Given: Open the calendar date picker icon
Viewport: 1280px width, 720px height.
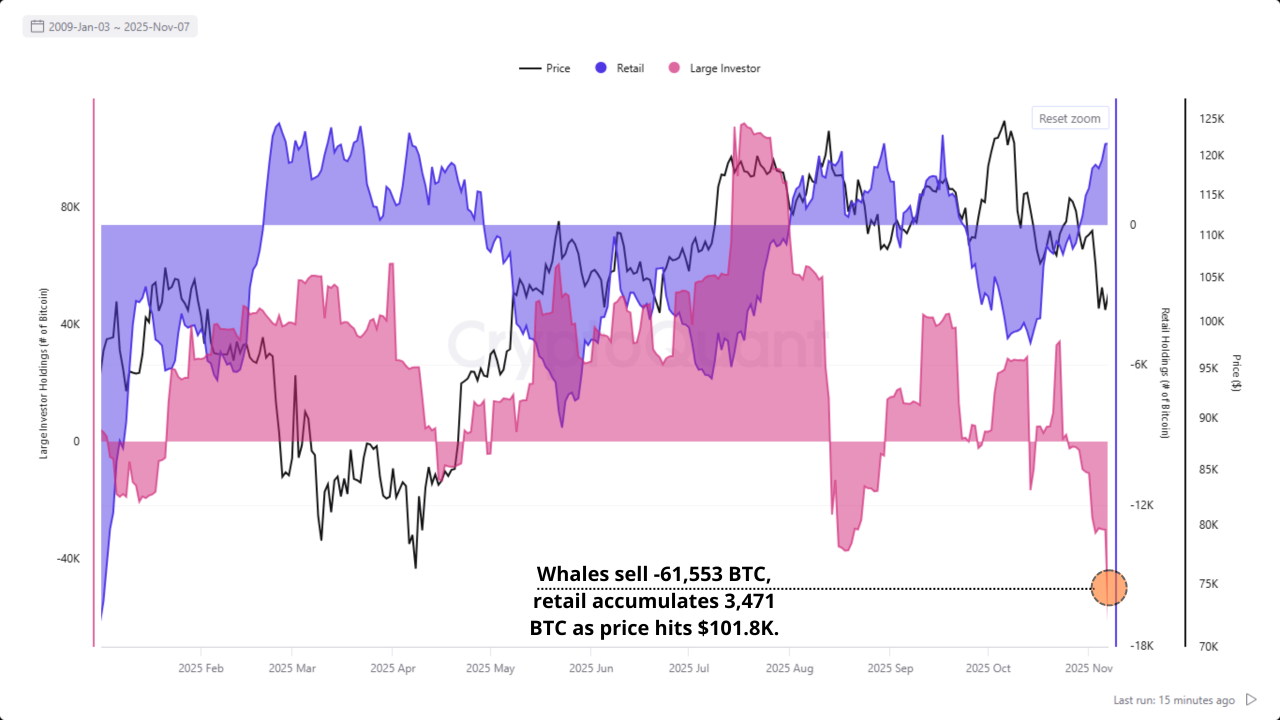Looking at the screenshot, I should [38, 27].
